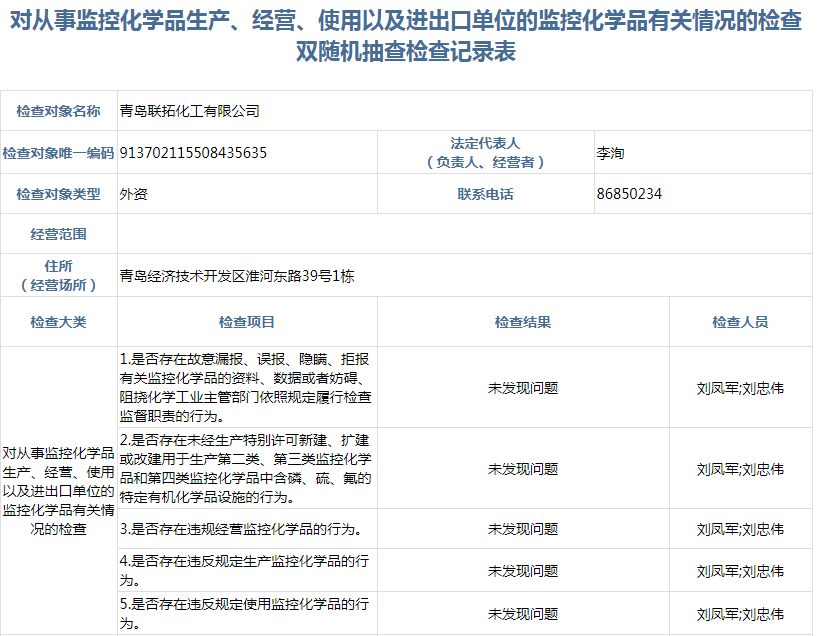Click the 检查大类 column header
The height and width of the screenshot is (636, 836).
pos(59,322)
